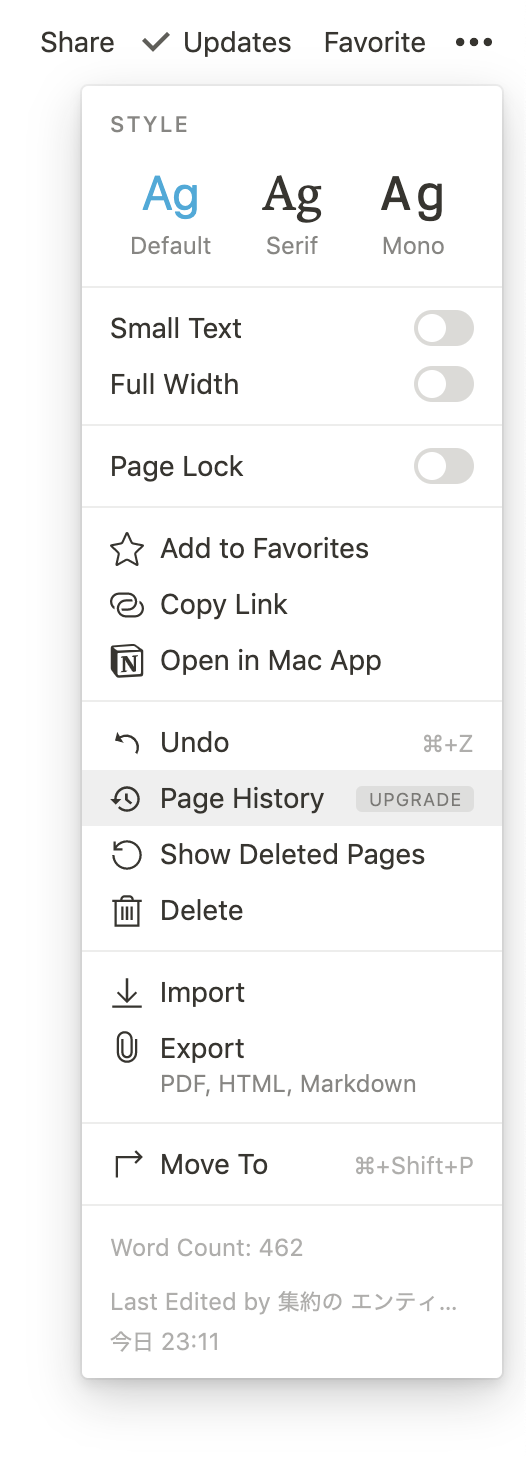Screen dimensions: 526x1458
Task: Click the Page History clock icon
Action: click(x=126, y=799)
